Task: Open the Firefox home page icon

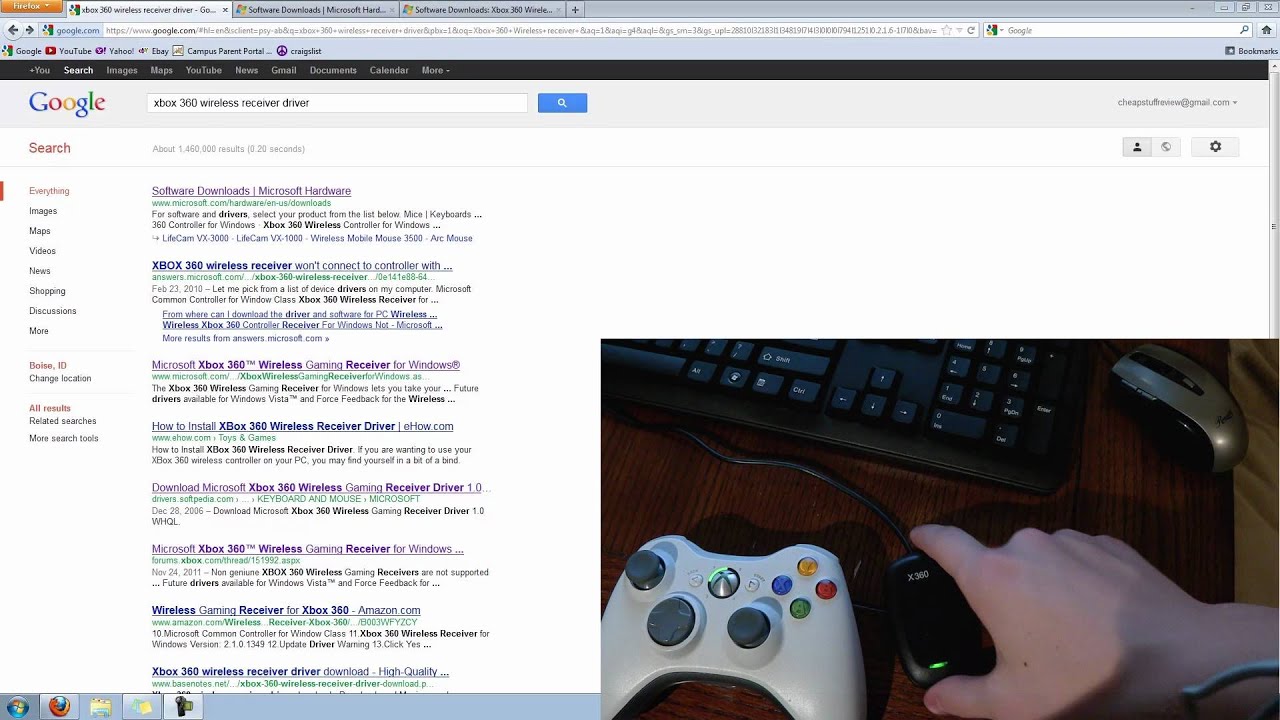Action: tap(1266, 30)
